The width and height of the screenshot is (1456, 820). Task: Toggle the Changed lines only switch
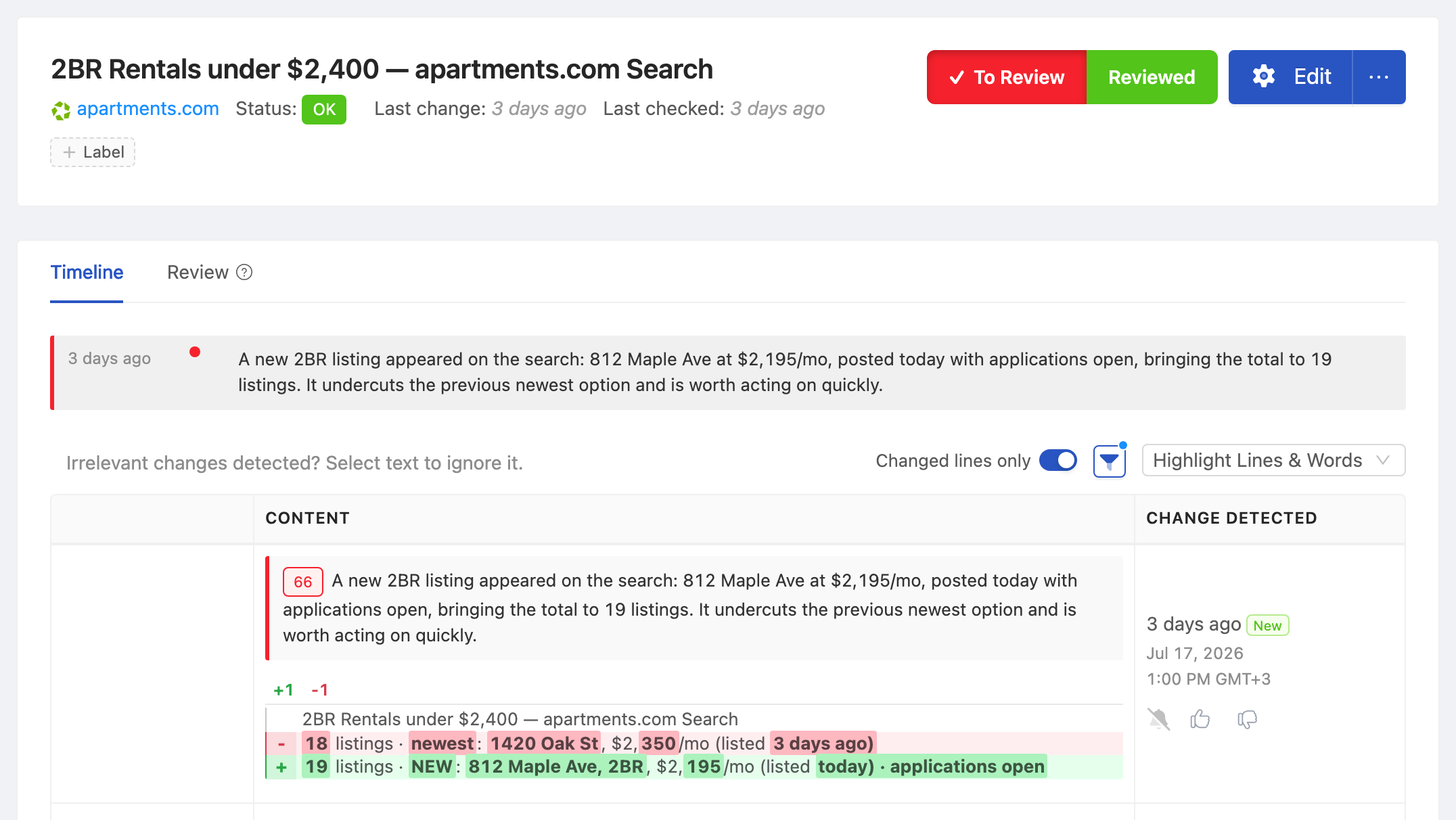(x=1058, y=461)
